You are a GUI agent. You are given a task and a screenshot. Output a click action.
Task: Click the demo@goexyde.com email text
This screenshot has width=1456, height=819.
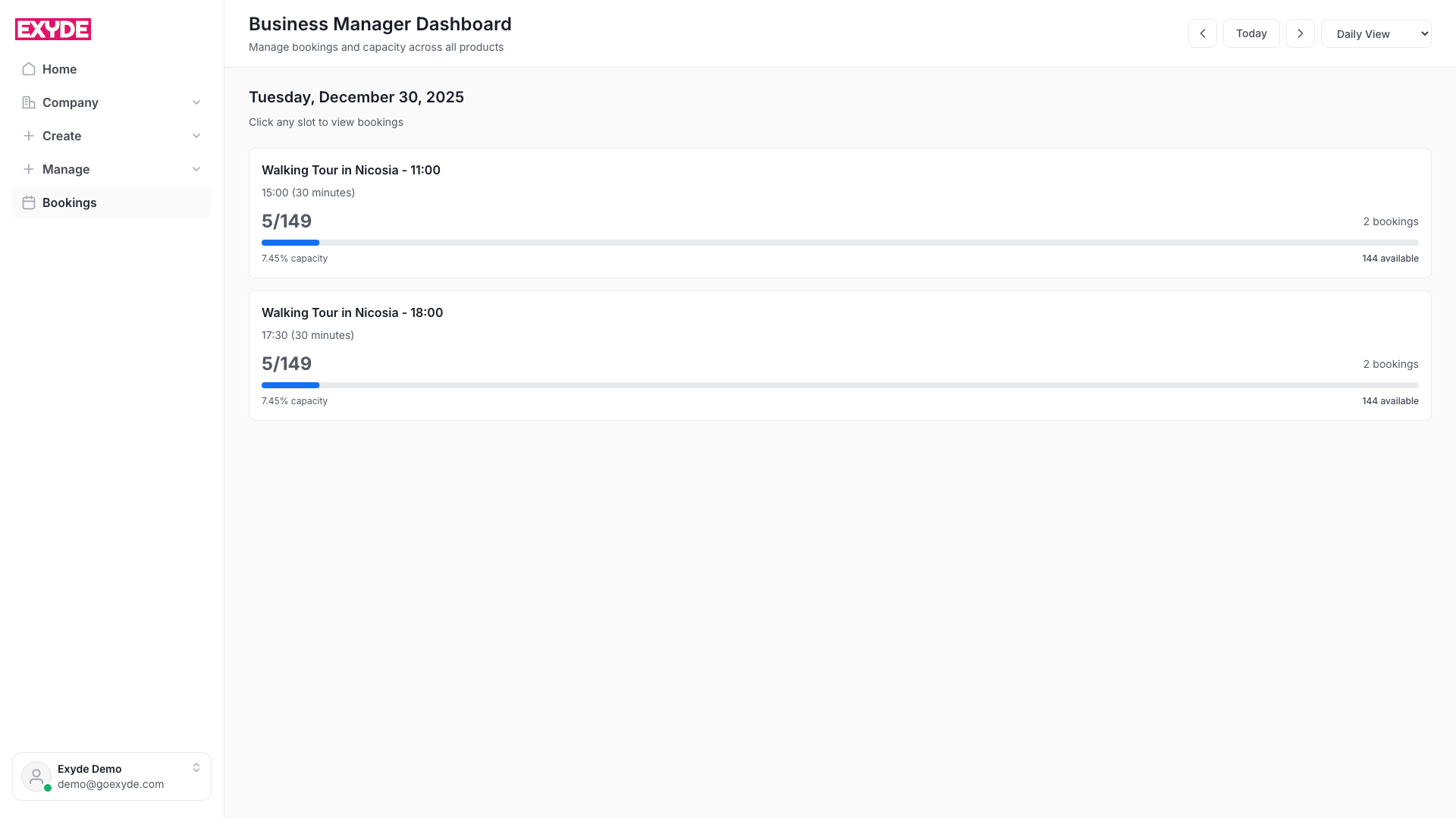click(x=111, y=784)
